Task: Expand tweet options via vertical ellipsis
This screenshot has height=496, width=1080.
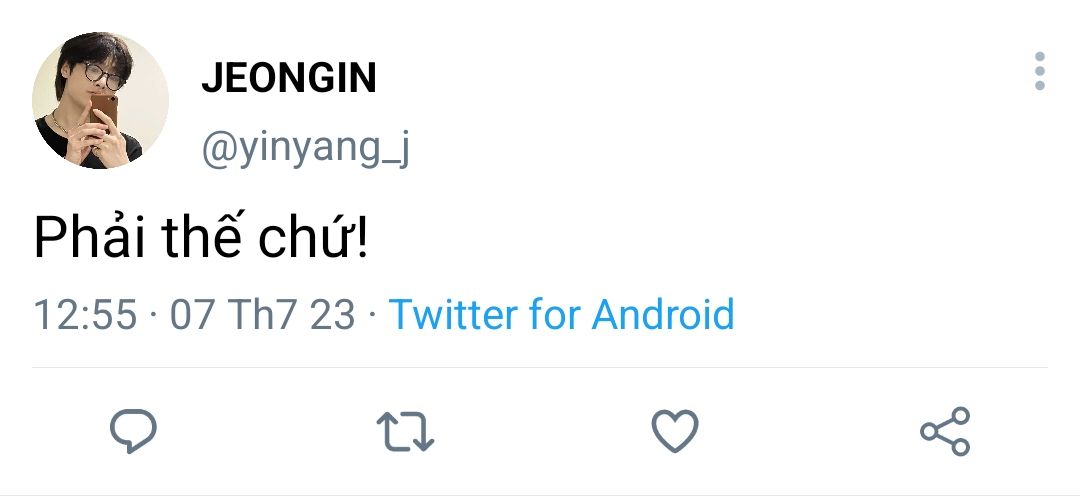Action: 1040,72
